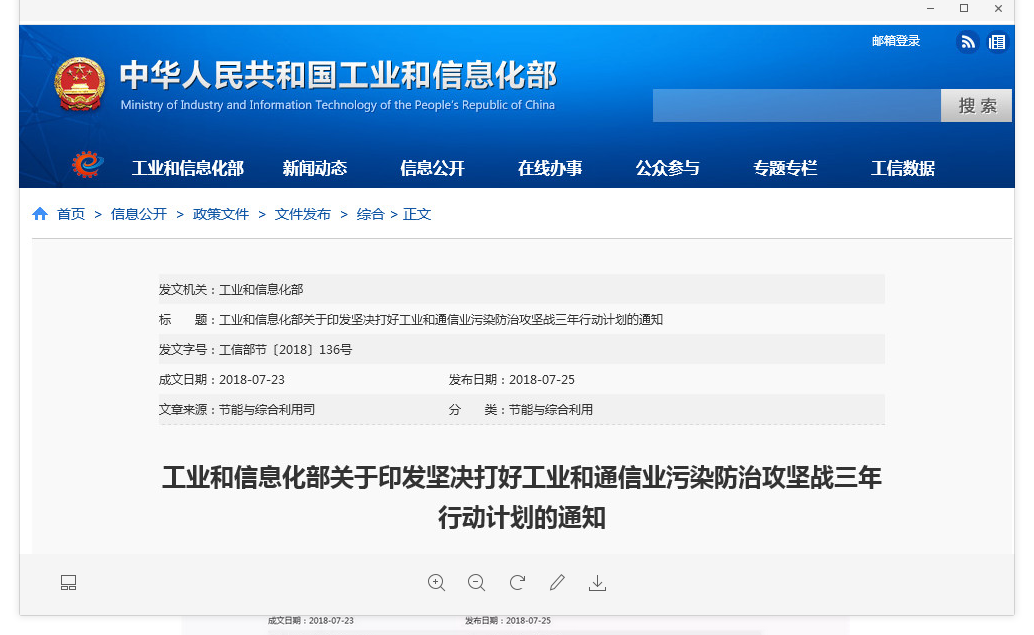Open the newspaper-style icon beside RSS

click(x=998, y=42)
